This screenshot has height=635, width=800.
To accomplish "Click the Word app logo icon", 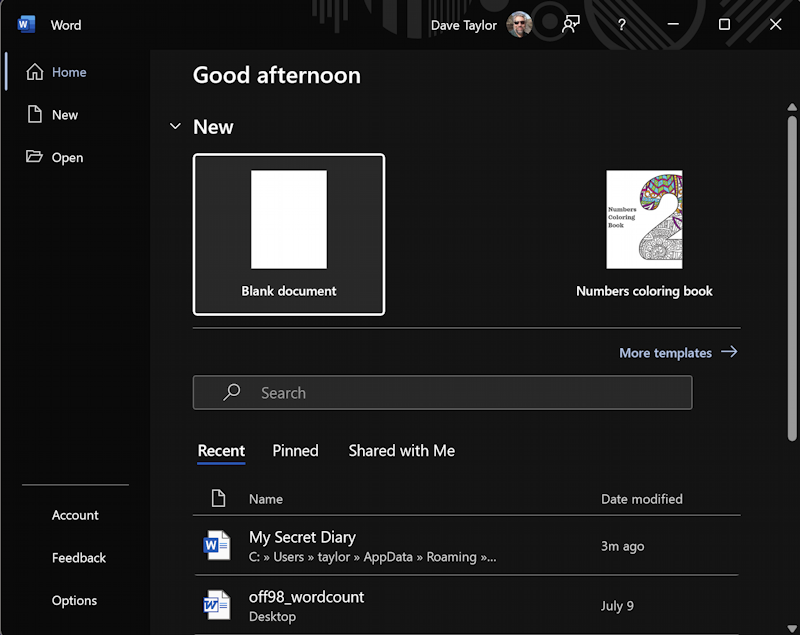I will 26,24.
